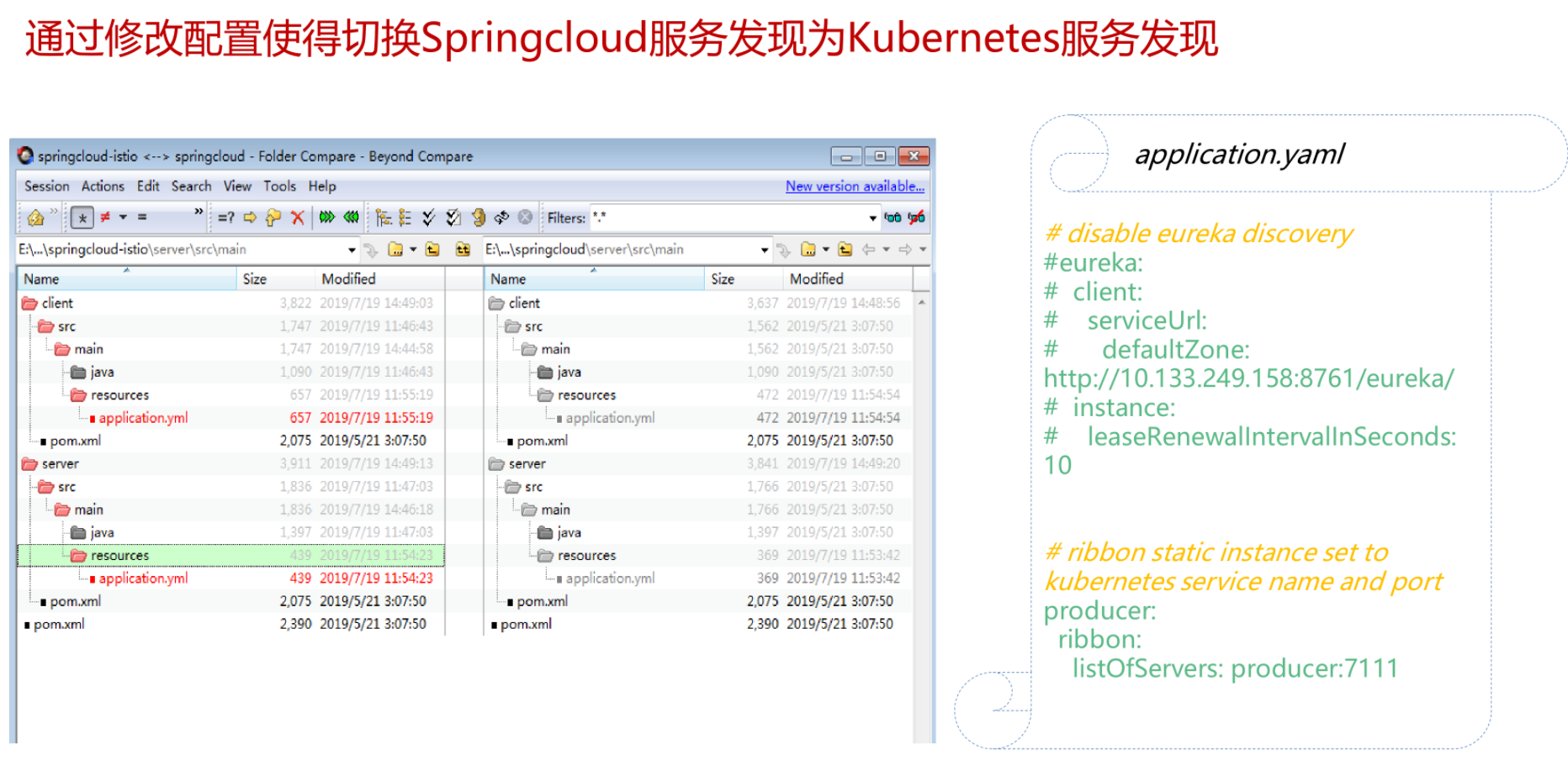Viewport: 1568px width, 771px height.
Task: Select the highlighted green resources folder row
Action: click(231, 556)
